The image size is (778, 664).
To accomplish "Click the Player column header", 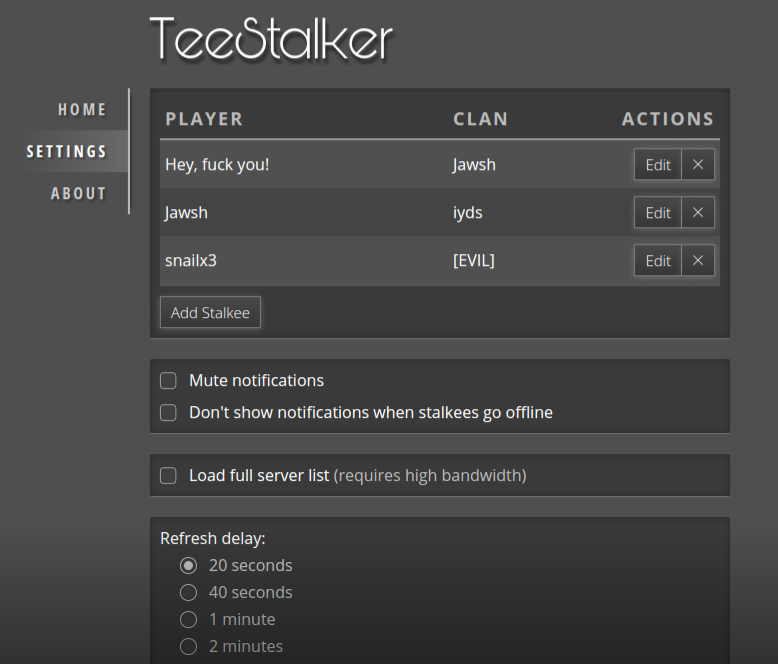I will pos(204,119).
